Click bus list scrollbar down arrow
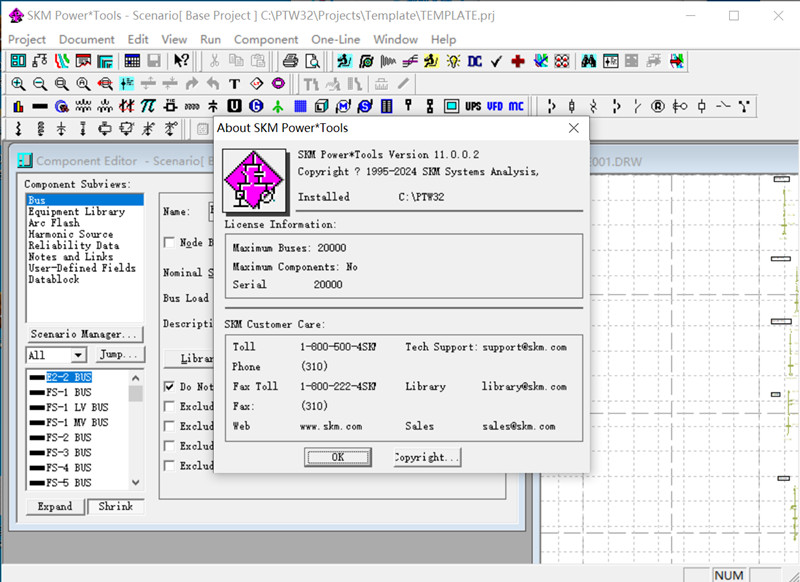This screenshot has width=800, height=582. pyautogui.click(x=135, y=482)
